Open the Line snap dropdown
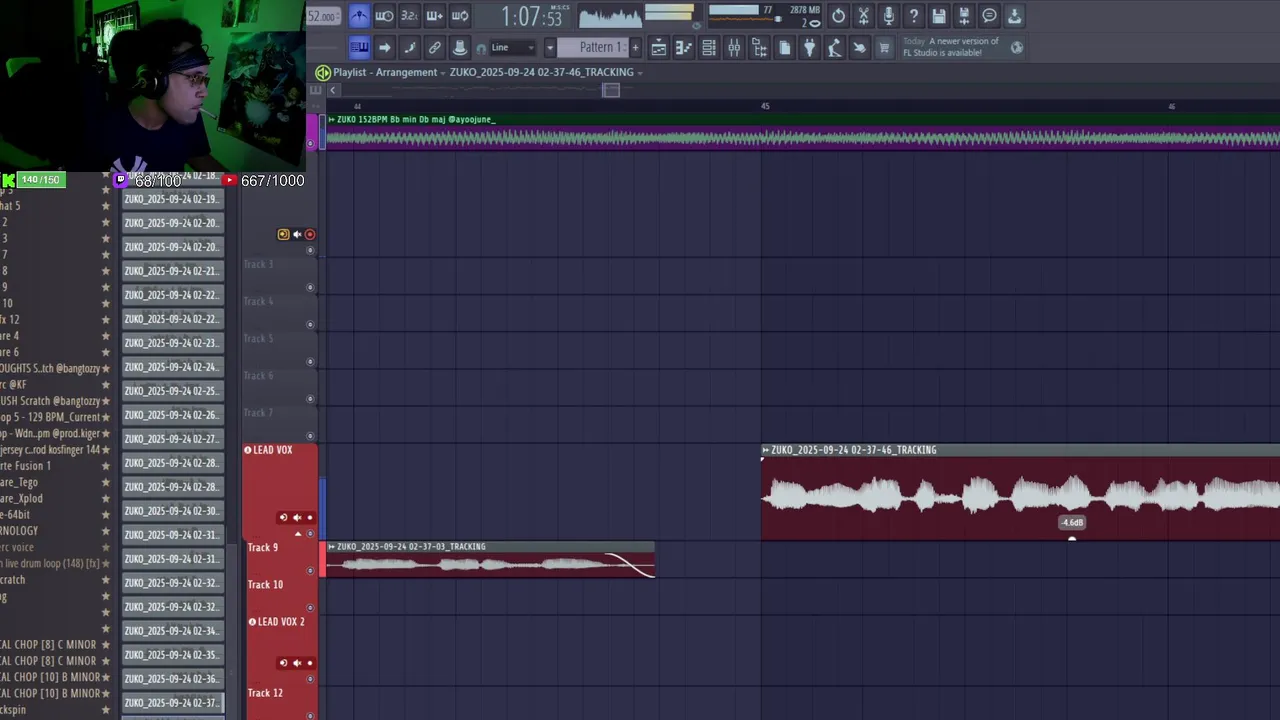This screenshot has height=720, width=1280. point(513,47)
